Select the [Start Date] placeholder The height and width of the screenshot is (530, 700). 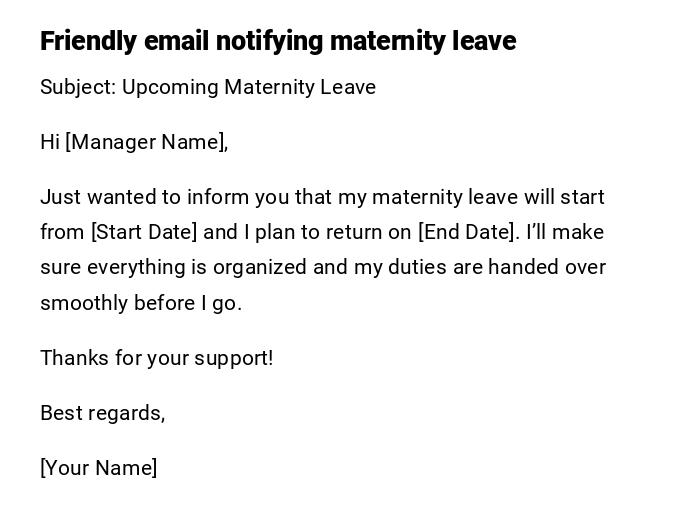pyautogui.click(x=144, y=232)
